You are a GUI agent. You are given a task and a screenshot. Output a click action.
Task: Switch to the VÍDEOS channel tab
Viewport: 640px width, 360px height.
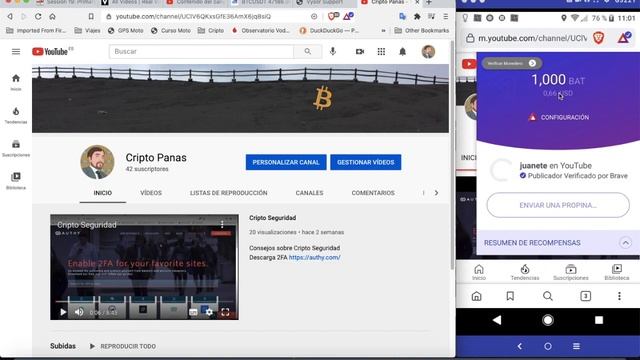click(151, 193)
